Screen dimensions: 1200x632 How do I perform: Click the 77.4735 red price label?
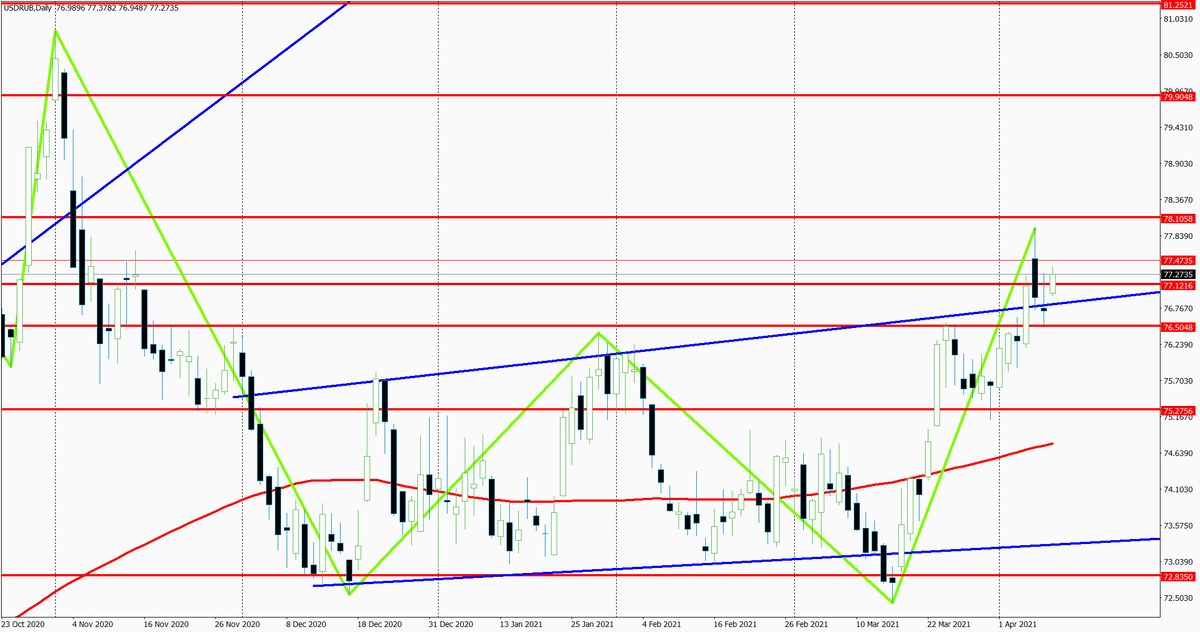1179,260
